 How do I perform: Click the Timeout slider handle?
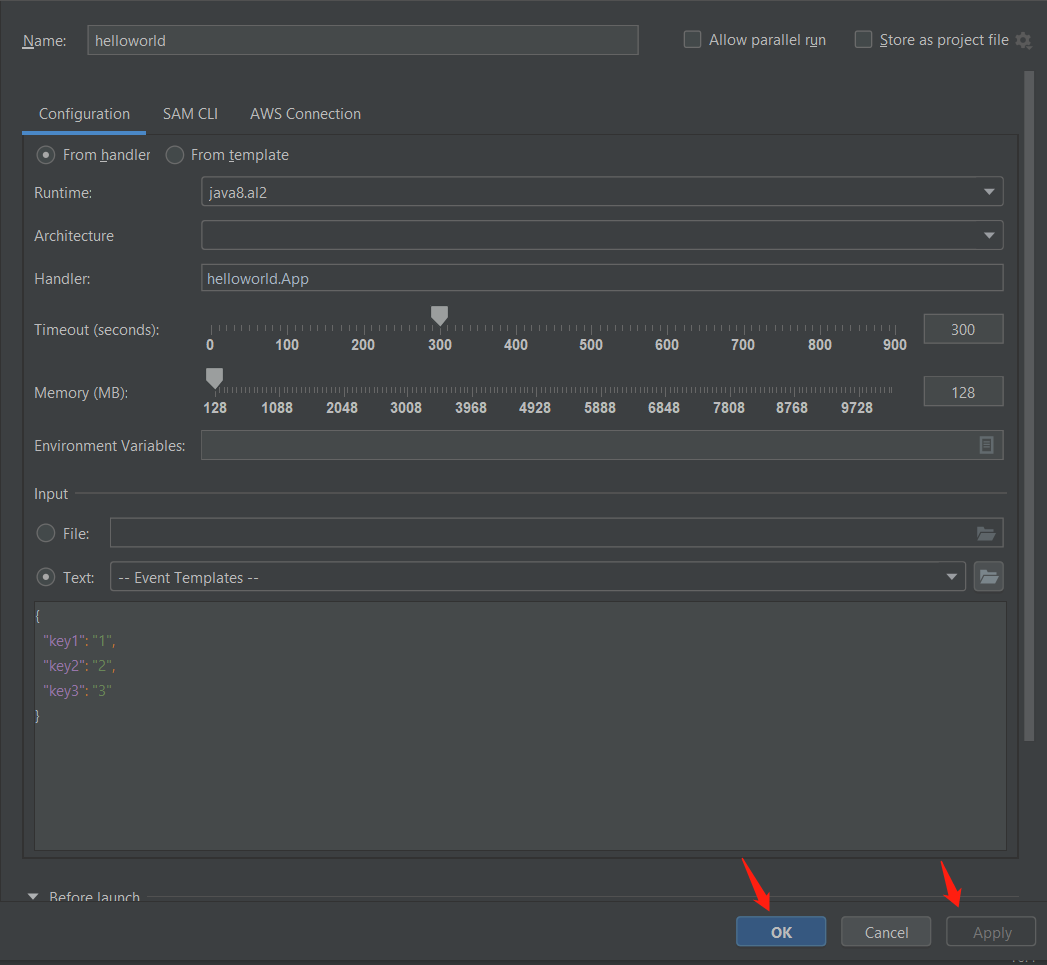[439, 317]
